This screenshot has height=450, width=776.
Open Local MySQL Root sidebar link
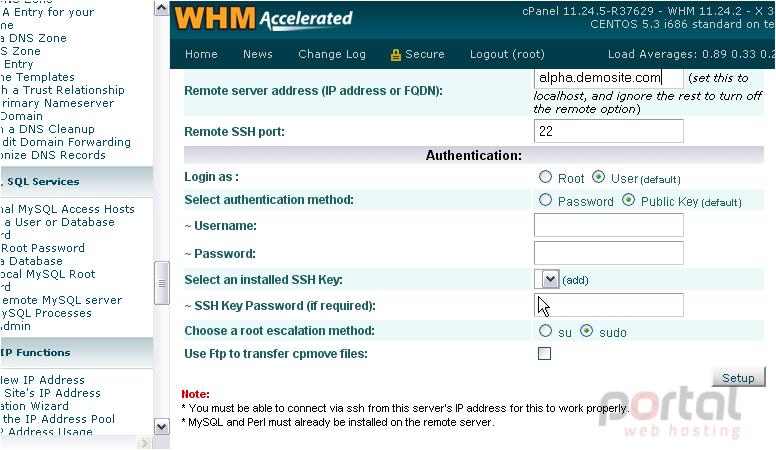click(48, 274)
